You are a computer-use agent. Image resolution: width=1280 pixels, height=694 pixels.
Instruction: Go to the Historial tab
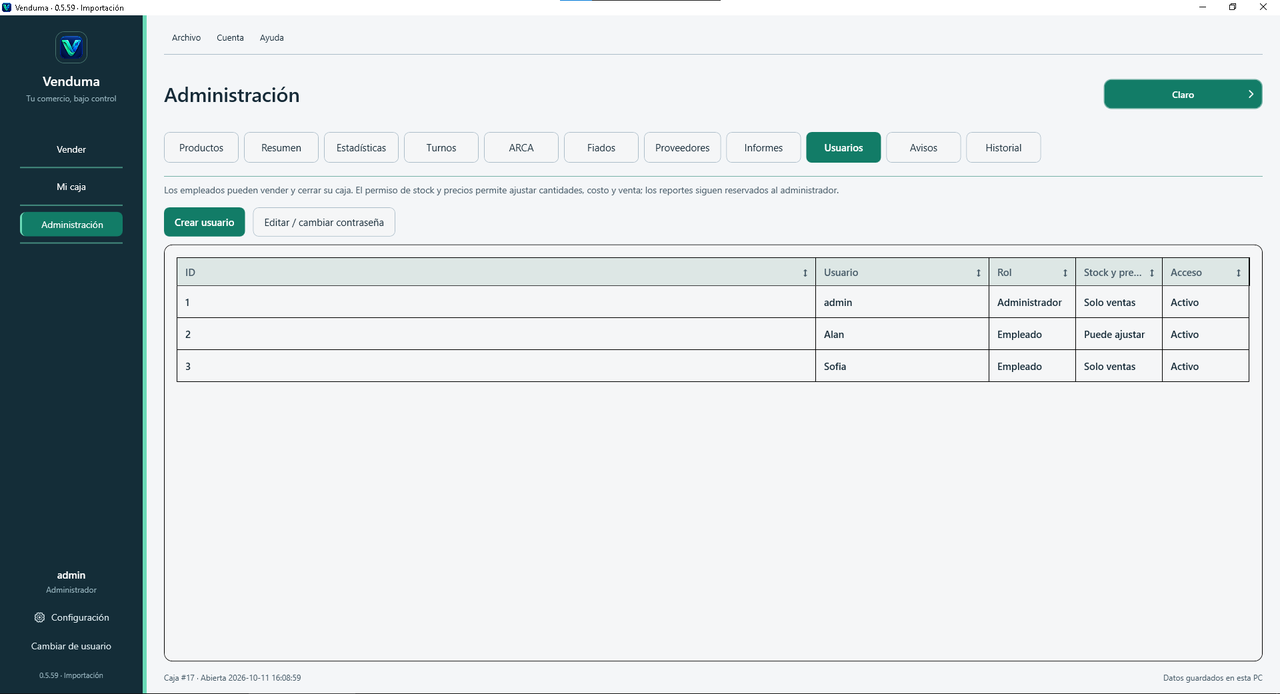point(1003,147)
